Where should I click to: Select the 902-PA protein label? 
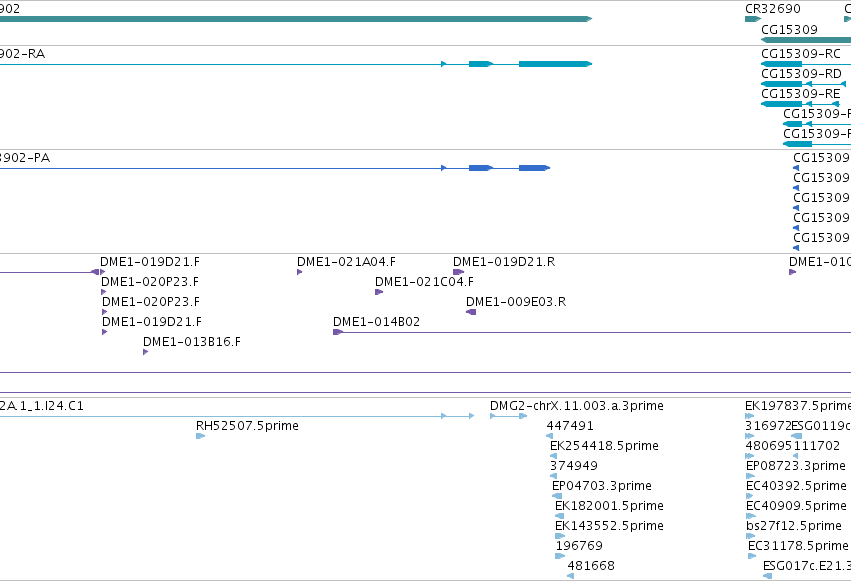25,158
